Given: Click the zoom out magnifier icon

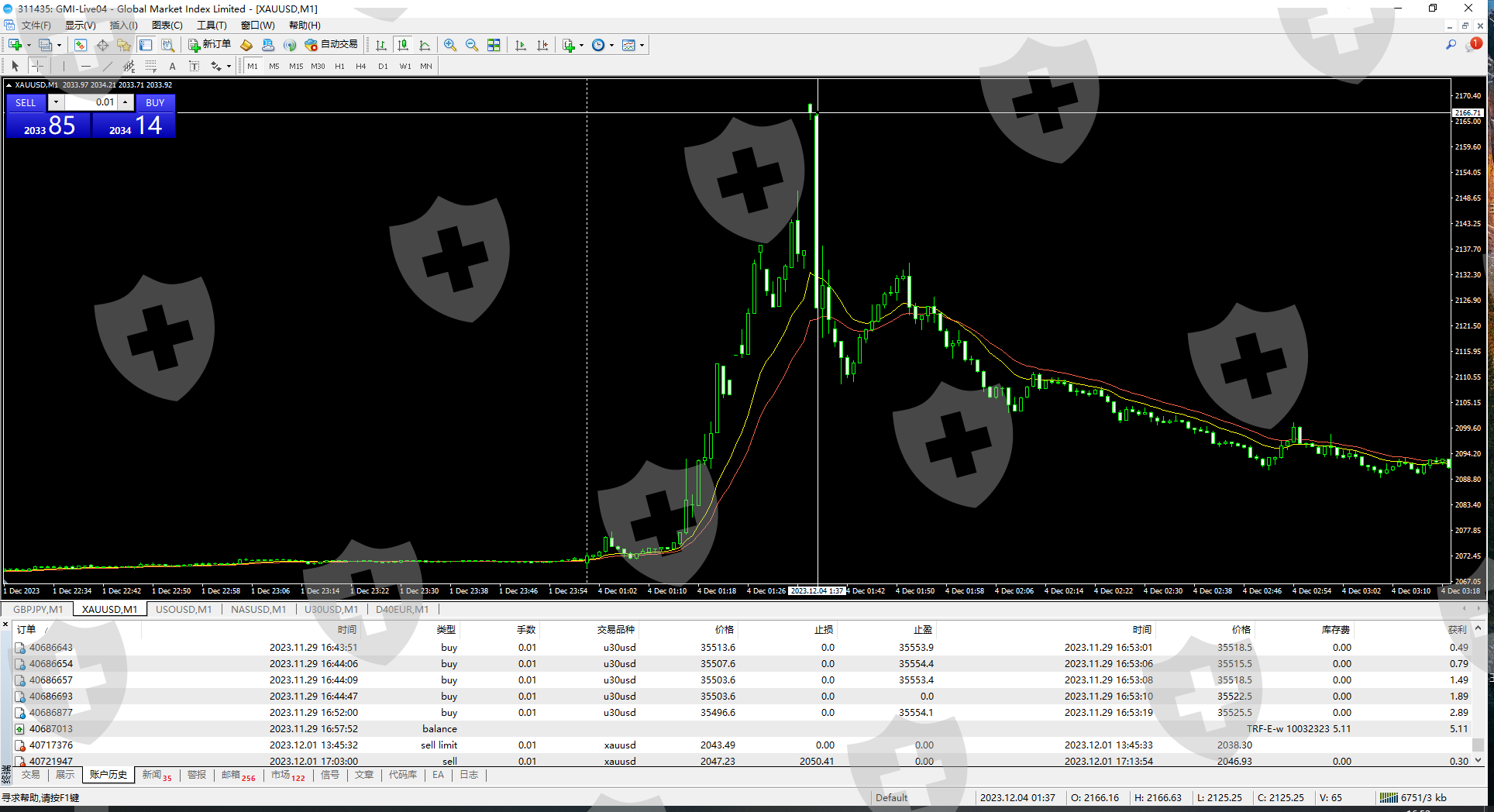Looking at the screenshot, I should pos(472,45).
